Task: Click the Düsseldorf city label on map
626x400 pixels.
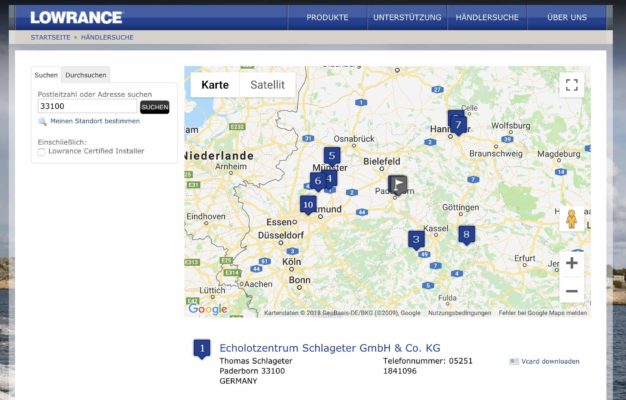Action: click(x=281, y=236)
